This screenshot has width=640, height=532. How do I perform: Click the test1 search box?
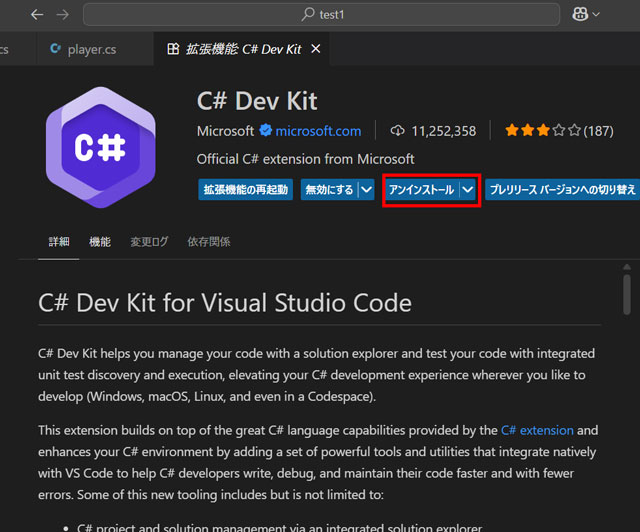point(330,15)
